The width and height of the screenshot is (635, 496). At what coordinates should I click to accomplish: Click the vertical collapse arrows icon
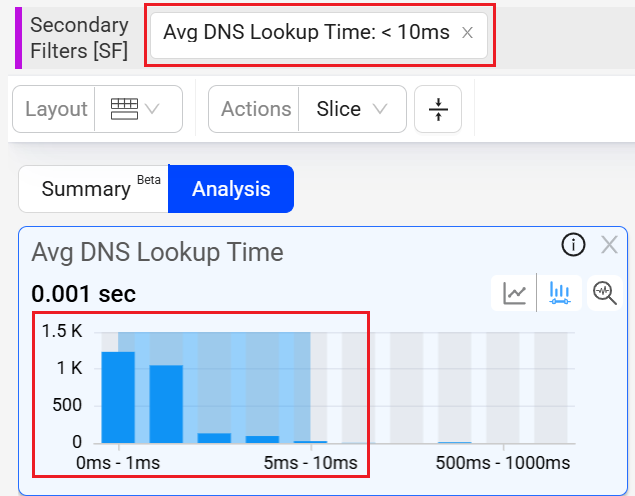pos(438,109)
